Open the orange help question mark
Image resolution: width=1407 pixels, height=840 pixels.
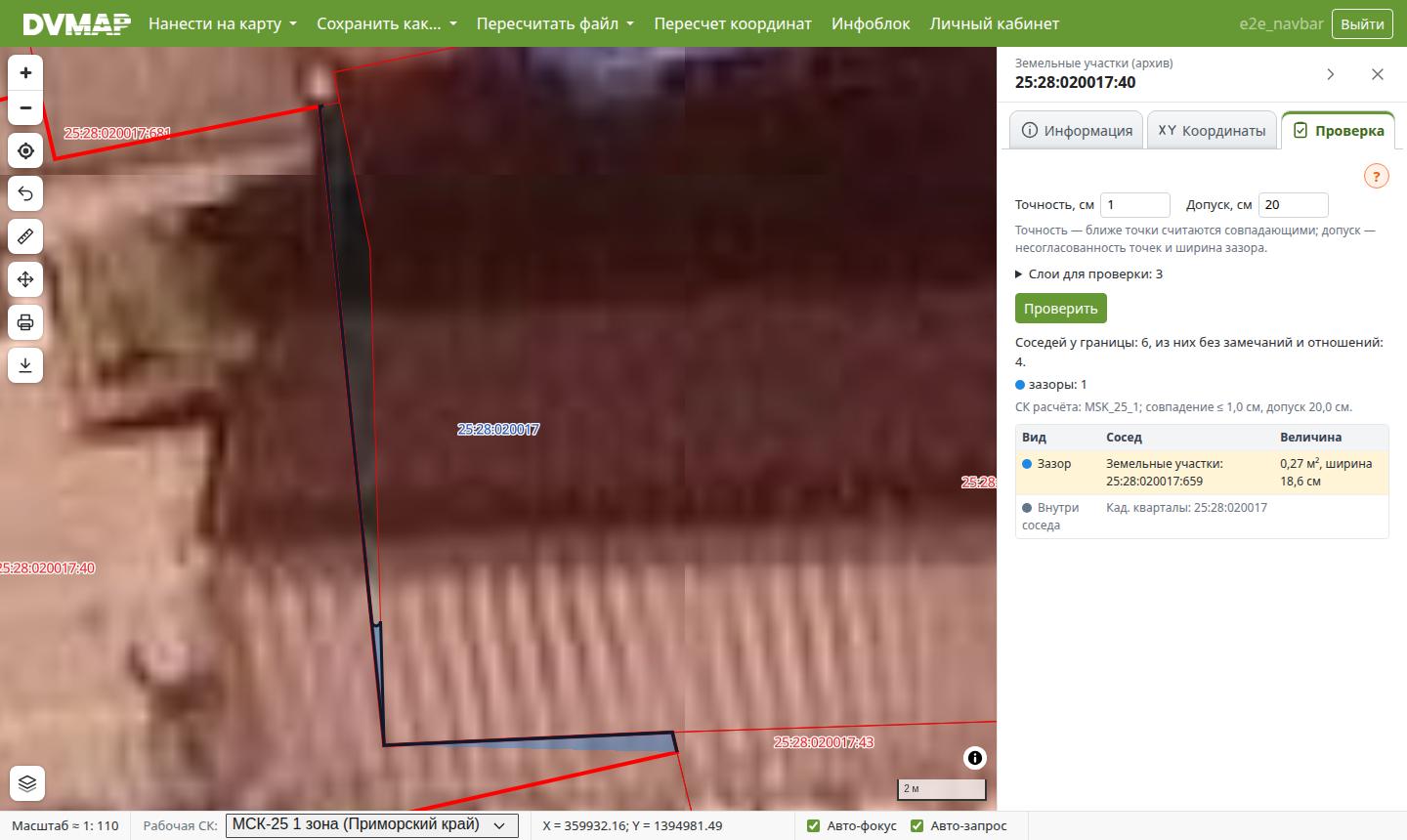click(1376, 177)
